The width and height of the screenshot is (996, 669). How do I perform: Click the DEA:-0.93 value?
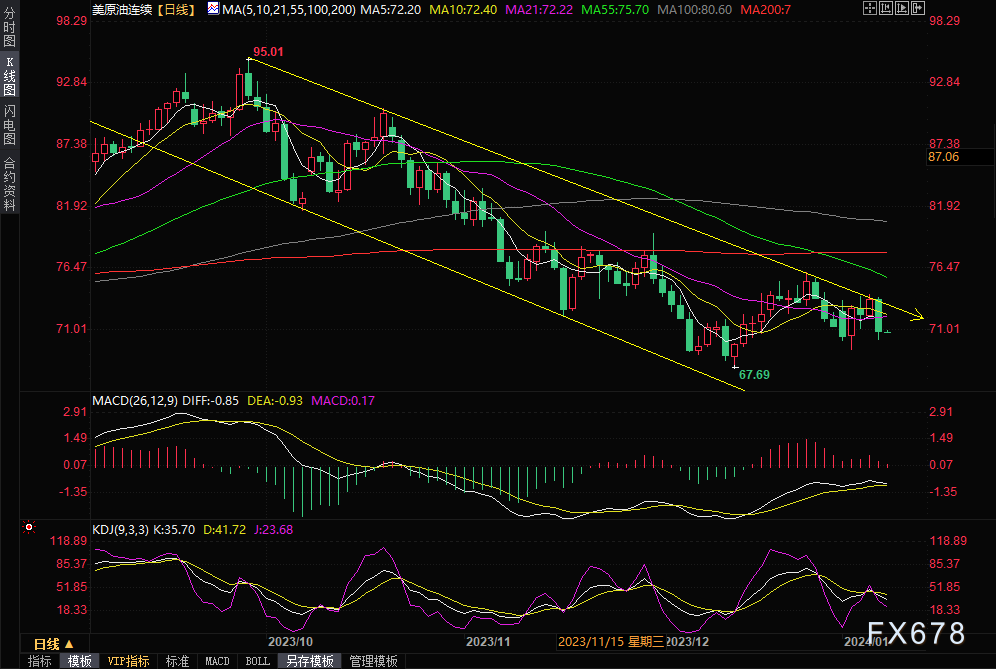click(275, 401)
